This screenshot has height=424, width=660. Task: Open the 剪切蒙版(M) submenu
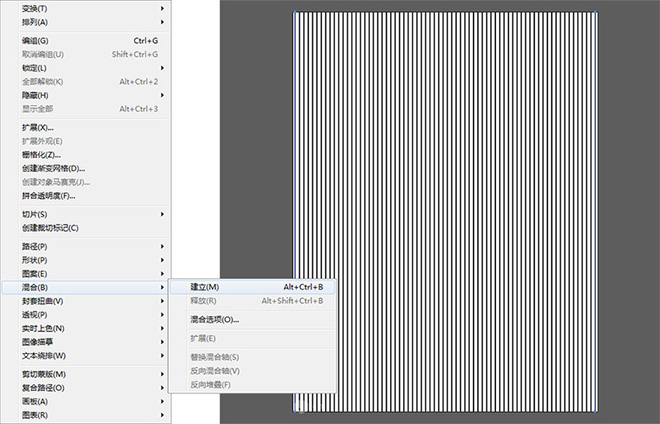44,374
